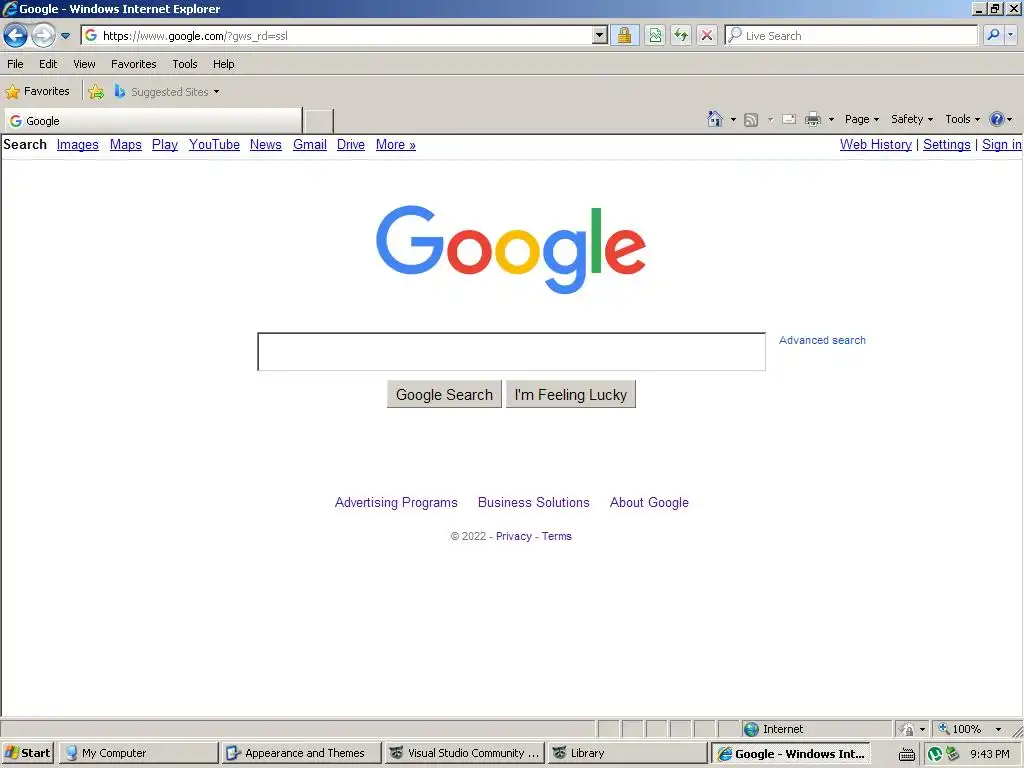Open the File menu
The width and height of the screenshot is (1024, 768).
[15, 64]
